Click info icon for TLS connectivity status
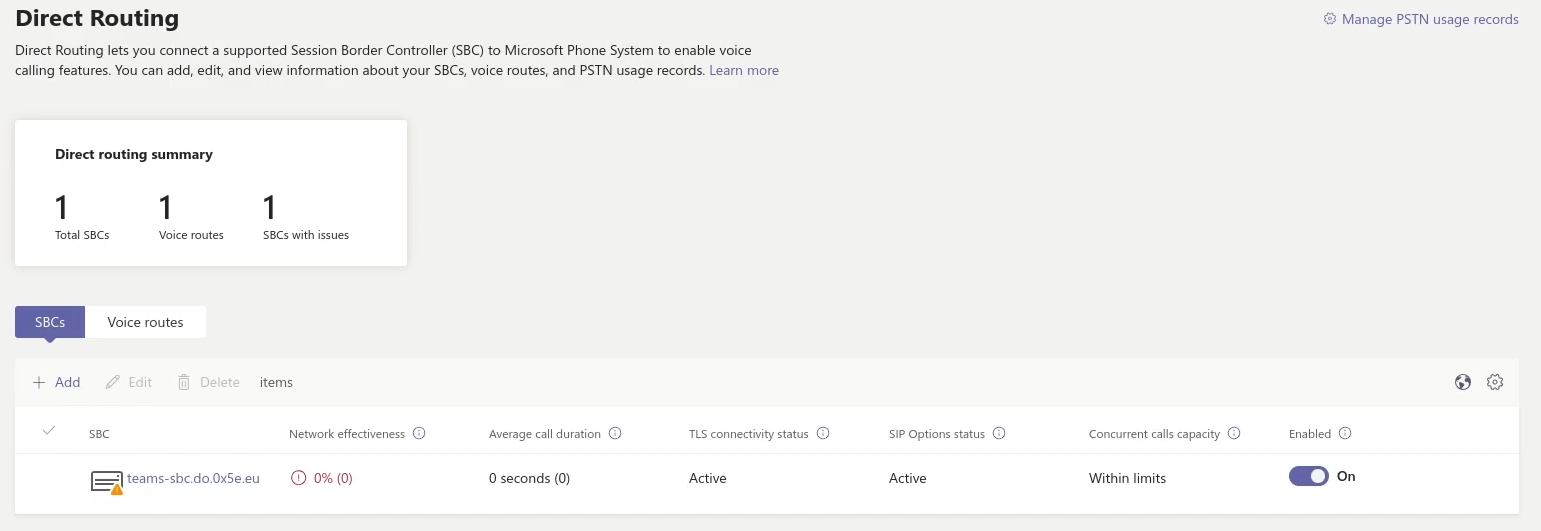The height and width of the screenshot is (531, 1541). (x=823, y=434)
